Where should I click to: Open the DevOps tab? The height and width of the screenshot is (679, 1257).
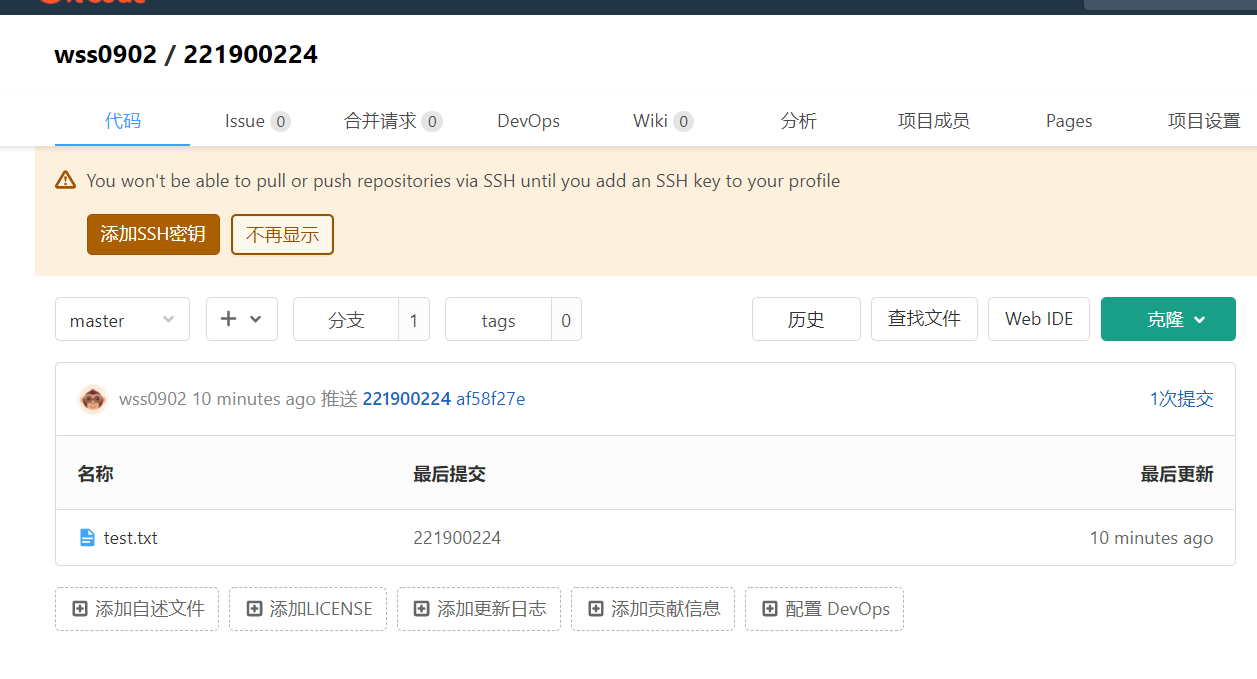[x=528, y=121]
